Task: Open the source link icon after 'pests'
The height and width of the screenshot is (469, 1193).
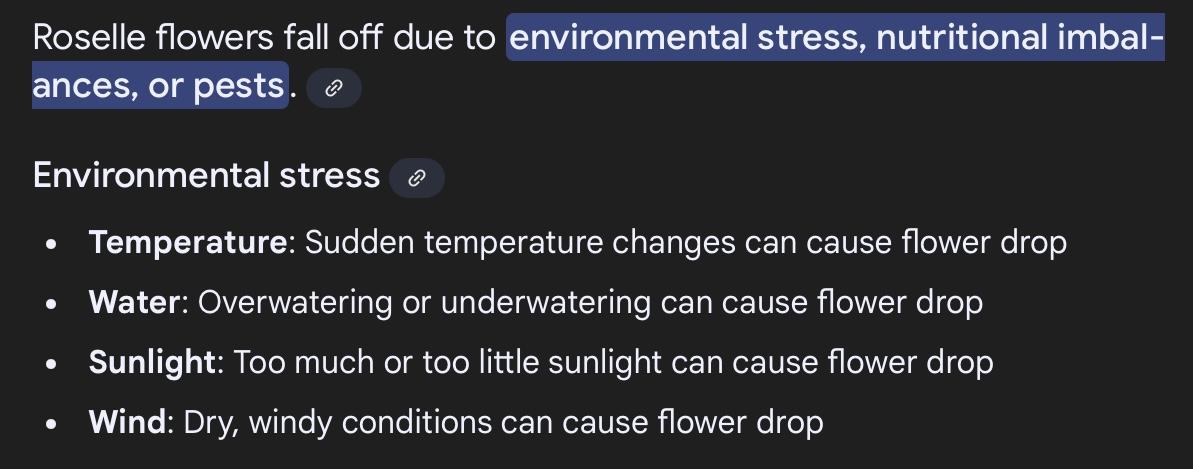Action: point(333,88)
